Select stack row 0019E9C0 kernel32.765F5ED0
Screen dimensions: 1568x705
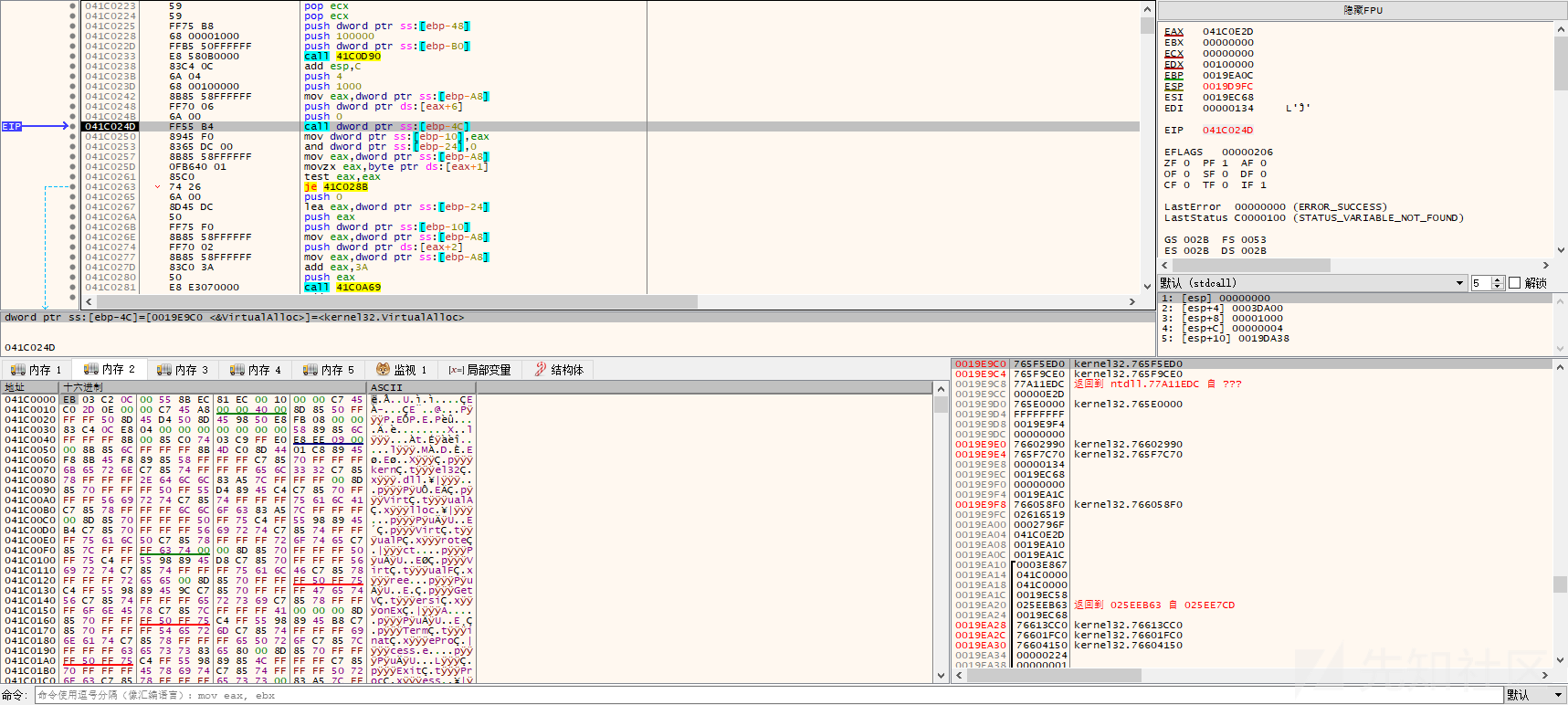click(1251, 363)
